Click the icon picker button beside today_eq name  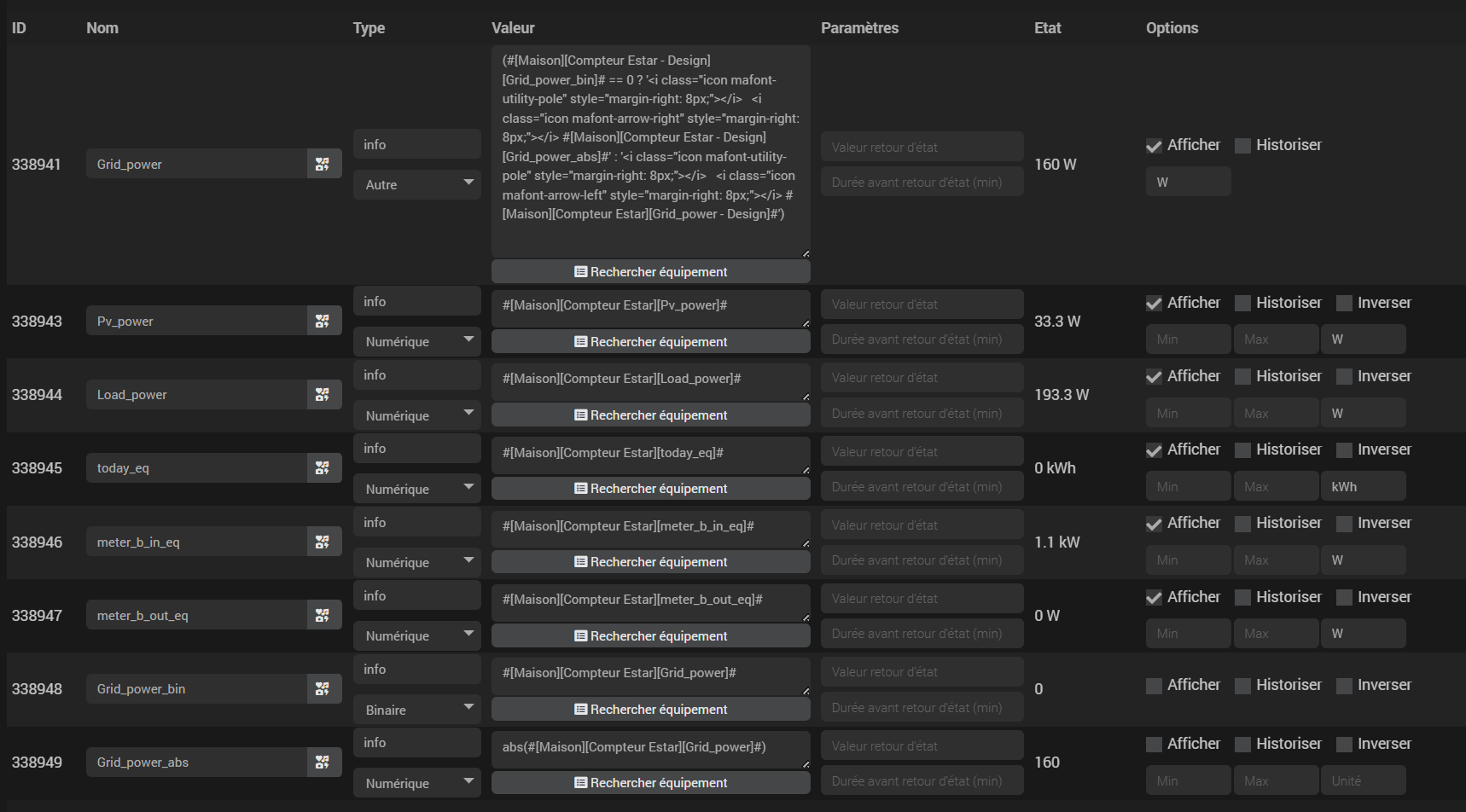pyautogui.click(x=323, y=467)
